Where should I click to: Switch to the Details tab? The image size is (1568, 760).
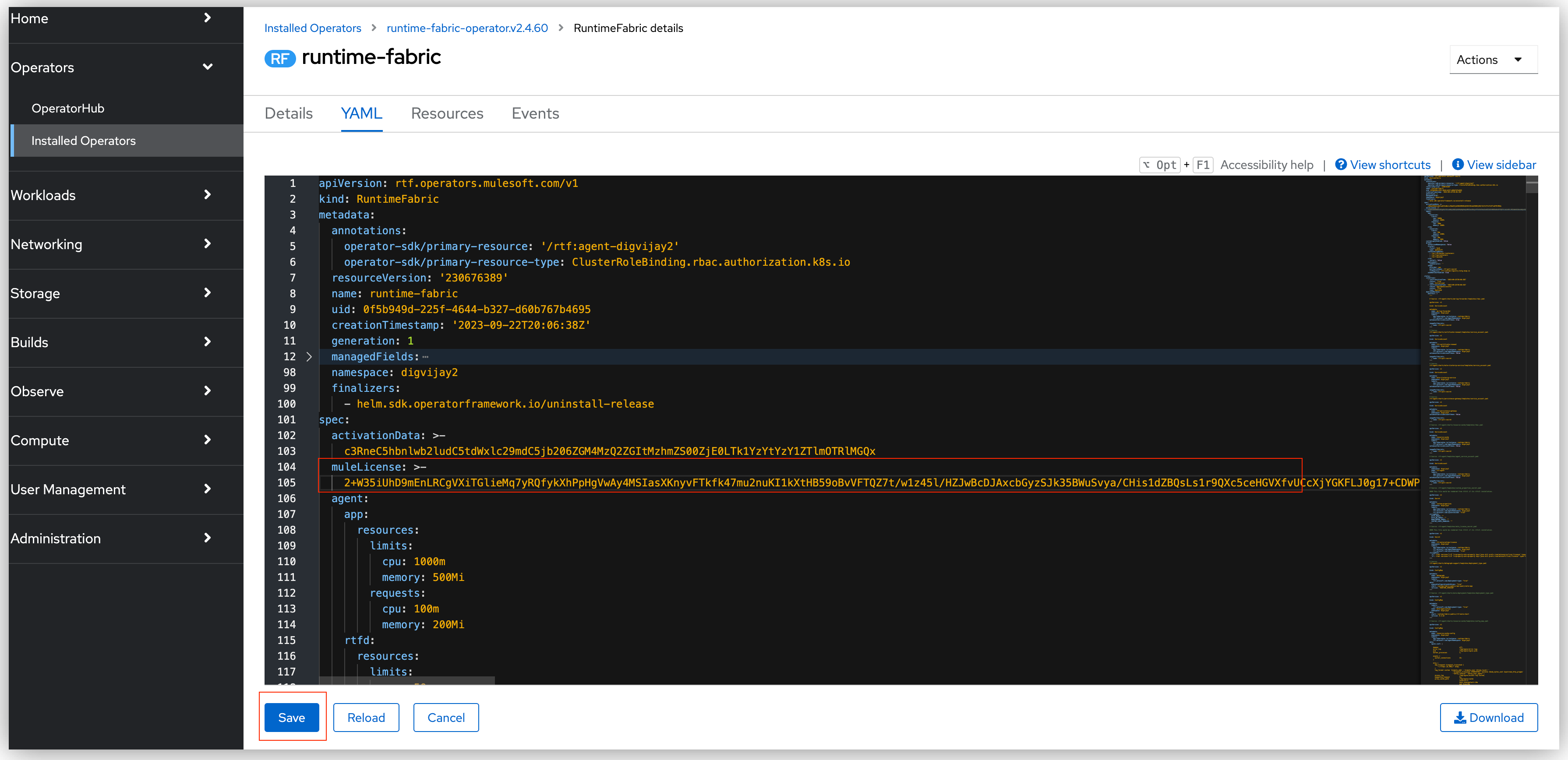(289, 113)
